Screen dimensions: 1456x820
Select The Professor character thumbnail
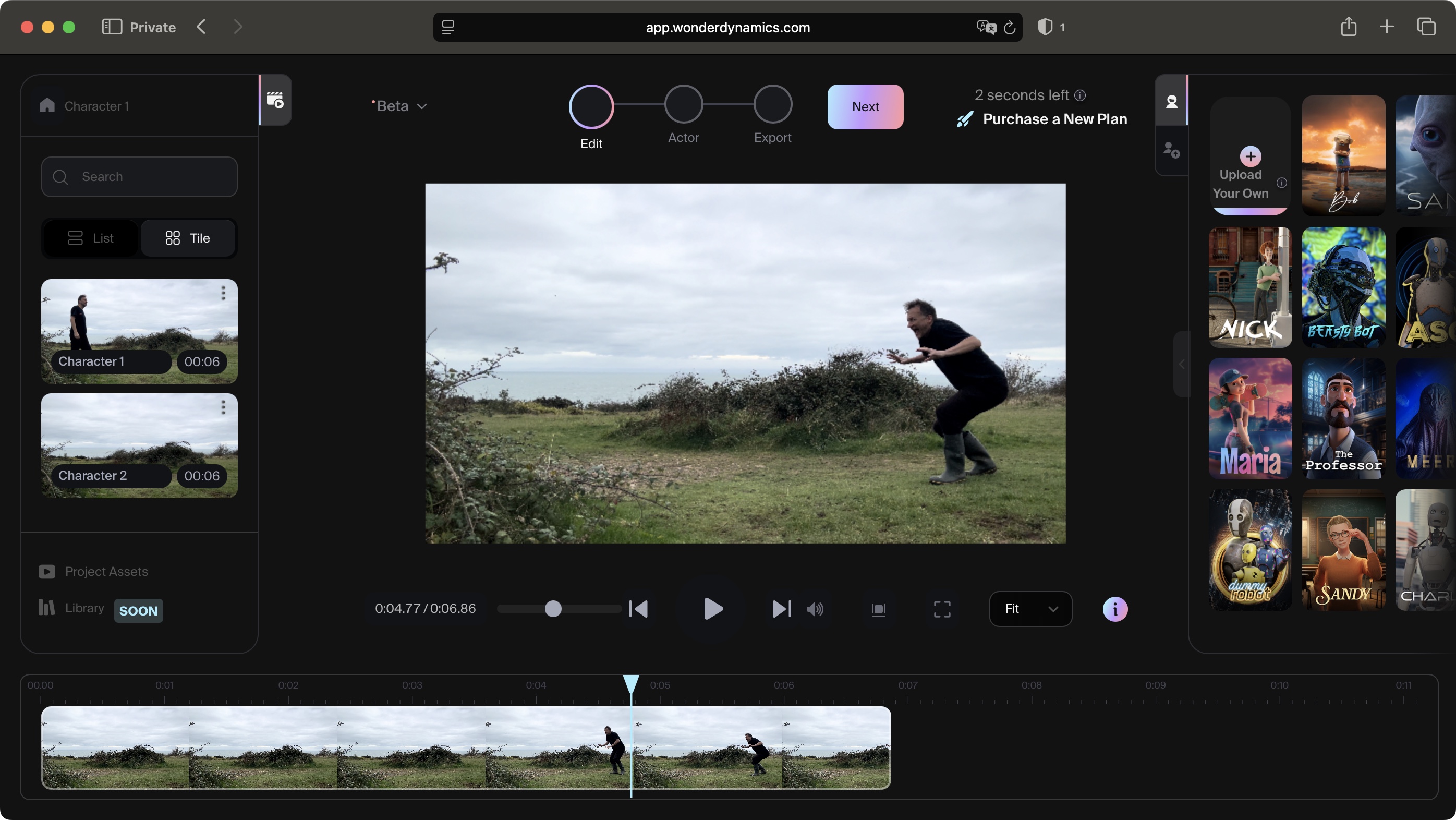1343,418
